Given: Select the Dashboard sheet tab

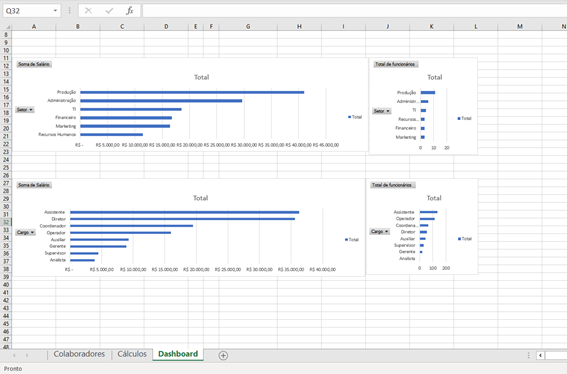Looking at the screenshot, I should click(x=178, y=354).
